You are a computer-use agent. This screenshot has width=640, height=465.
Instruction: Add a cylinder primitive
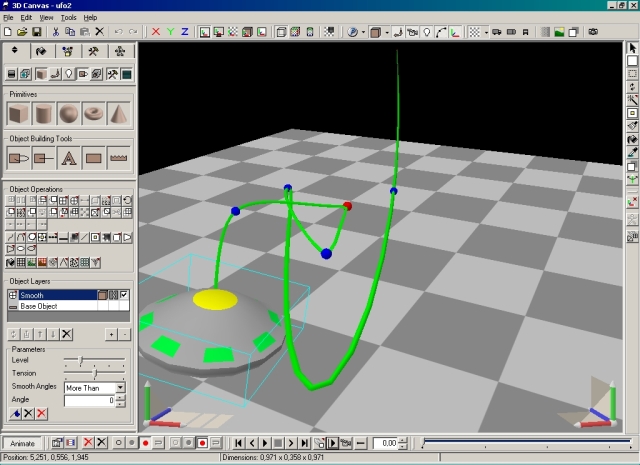click(43, 113)
